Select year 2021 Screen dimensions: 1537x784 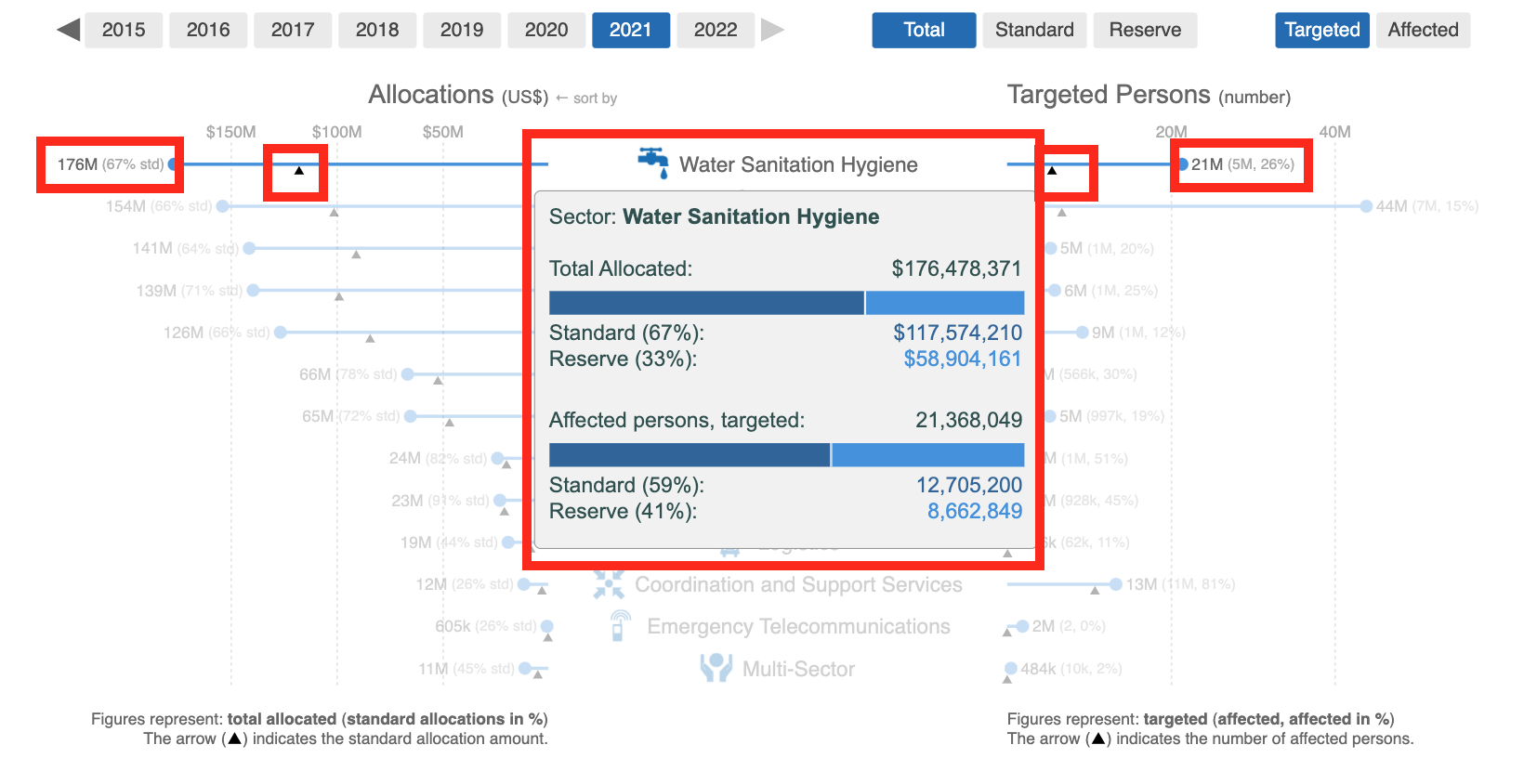pos(631,30)
